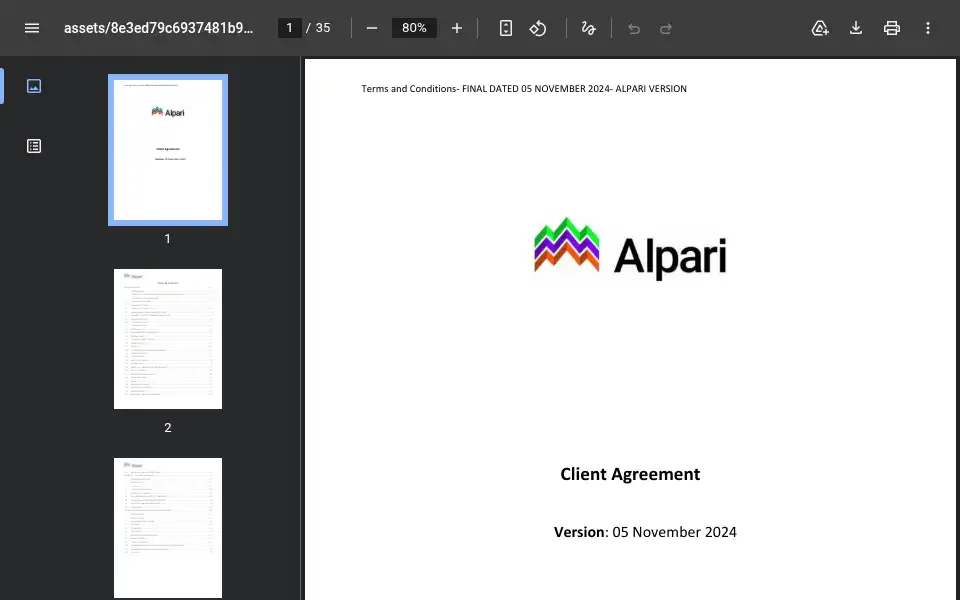960x600 pixels.
Task: Download the PDF file
Action: pyautogui.click(x=856, y=28)
